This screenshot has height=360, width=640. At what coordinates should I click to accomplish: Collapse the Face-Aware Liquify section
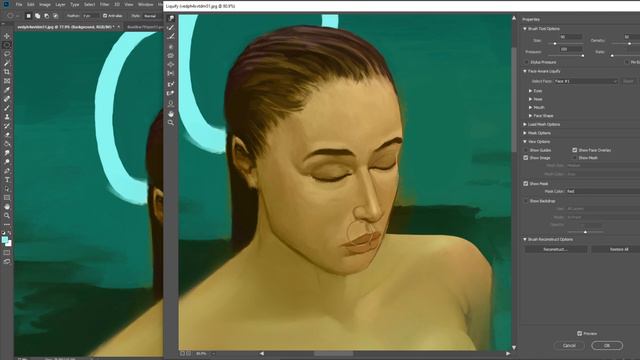[x=525, y=71]
